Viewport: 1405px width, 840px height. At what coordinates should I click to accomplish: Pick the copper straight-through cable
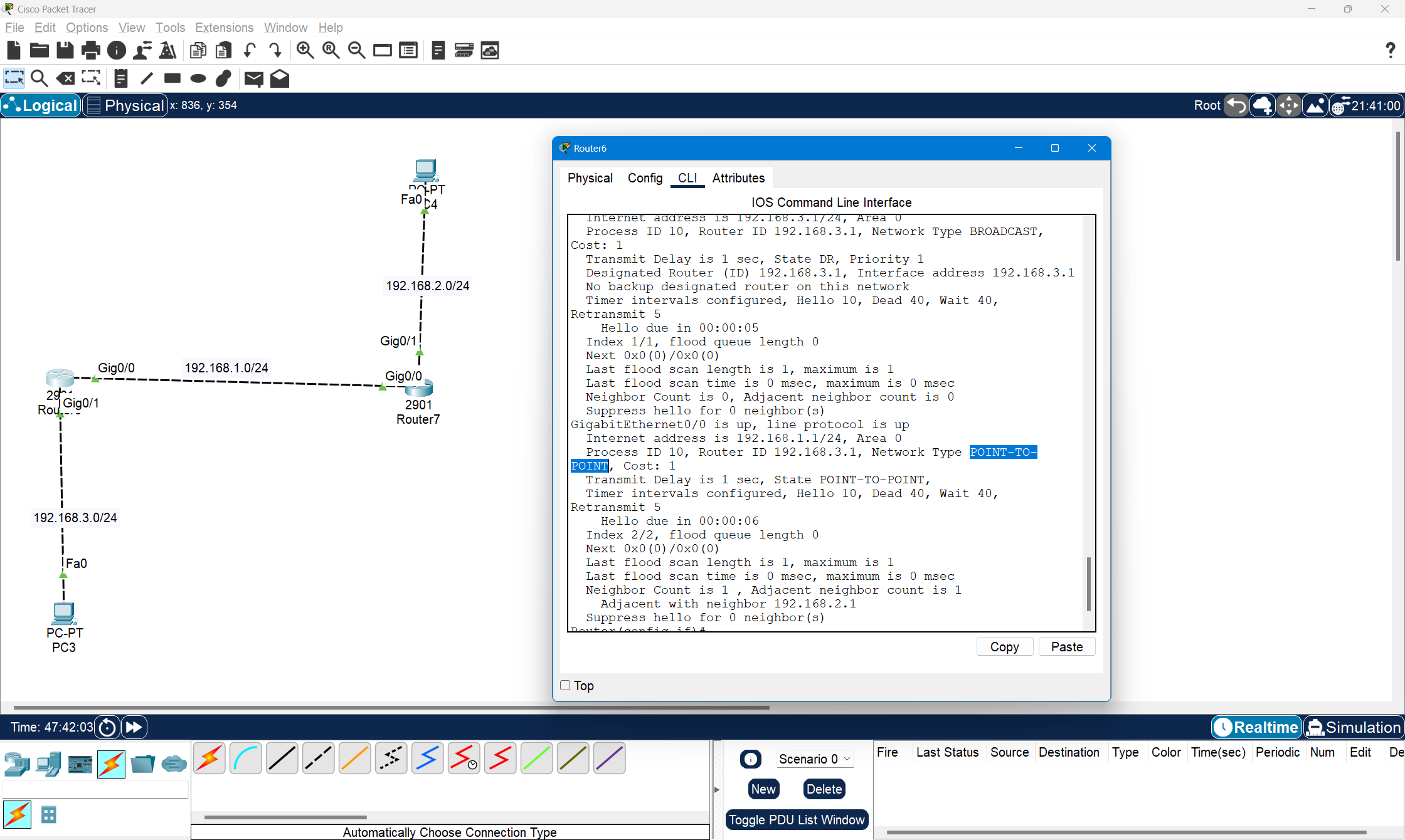[282, 759]
